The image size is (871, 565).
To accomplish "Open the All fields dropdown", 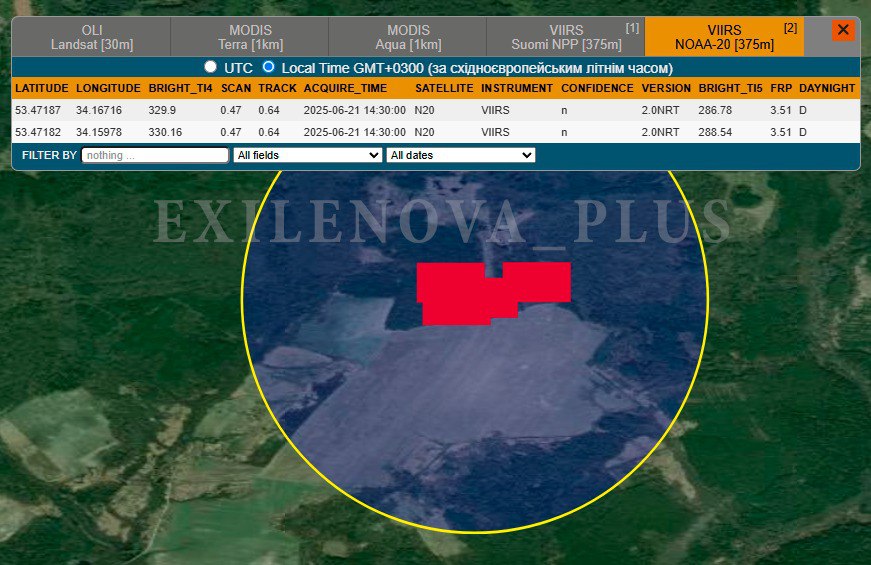I will (308, 155).
